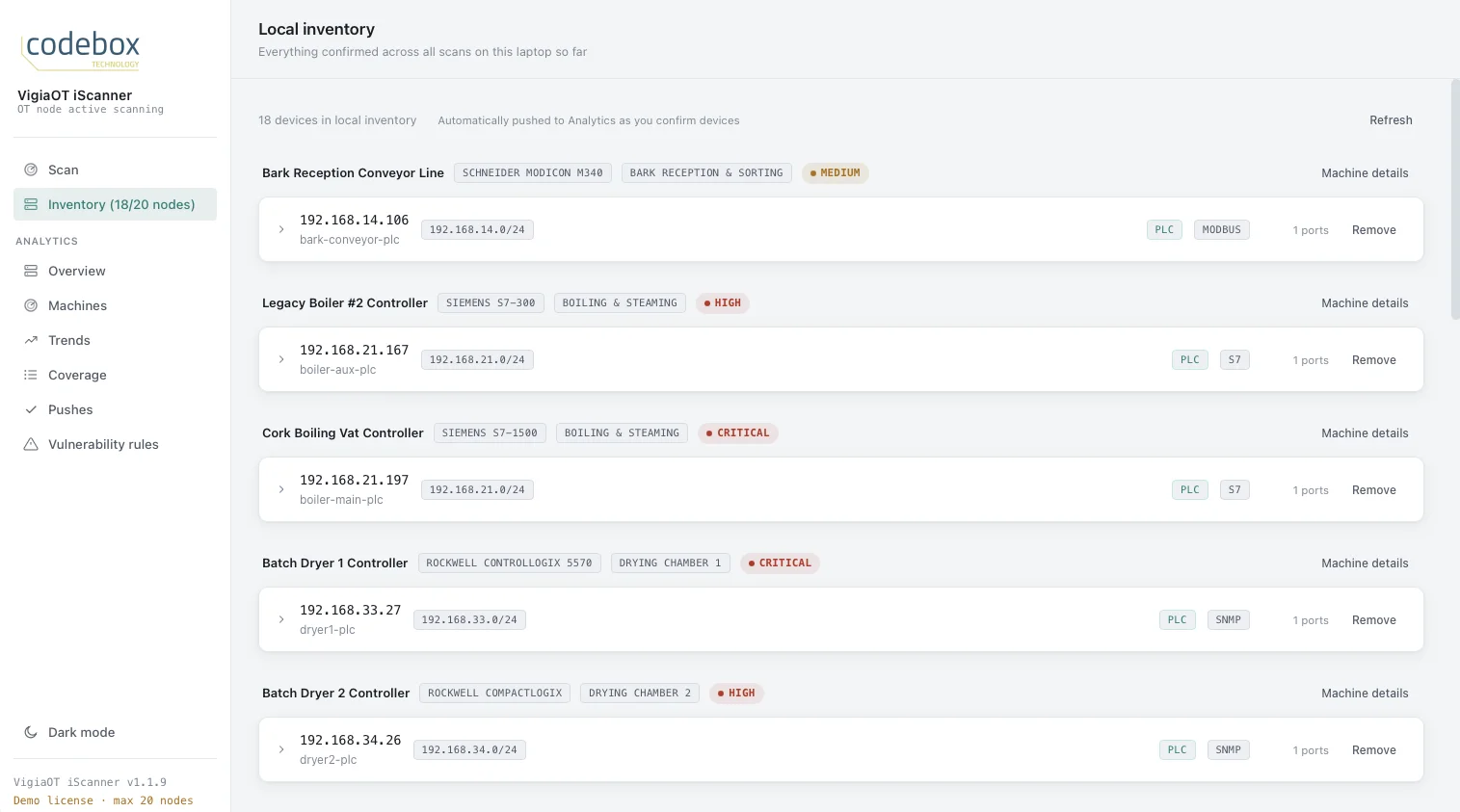Open Machine details for Batch Dryer 2 Controller
This screenshot has height=812, width=1460.
[x=1365, y=694]
